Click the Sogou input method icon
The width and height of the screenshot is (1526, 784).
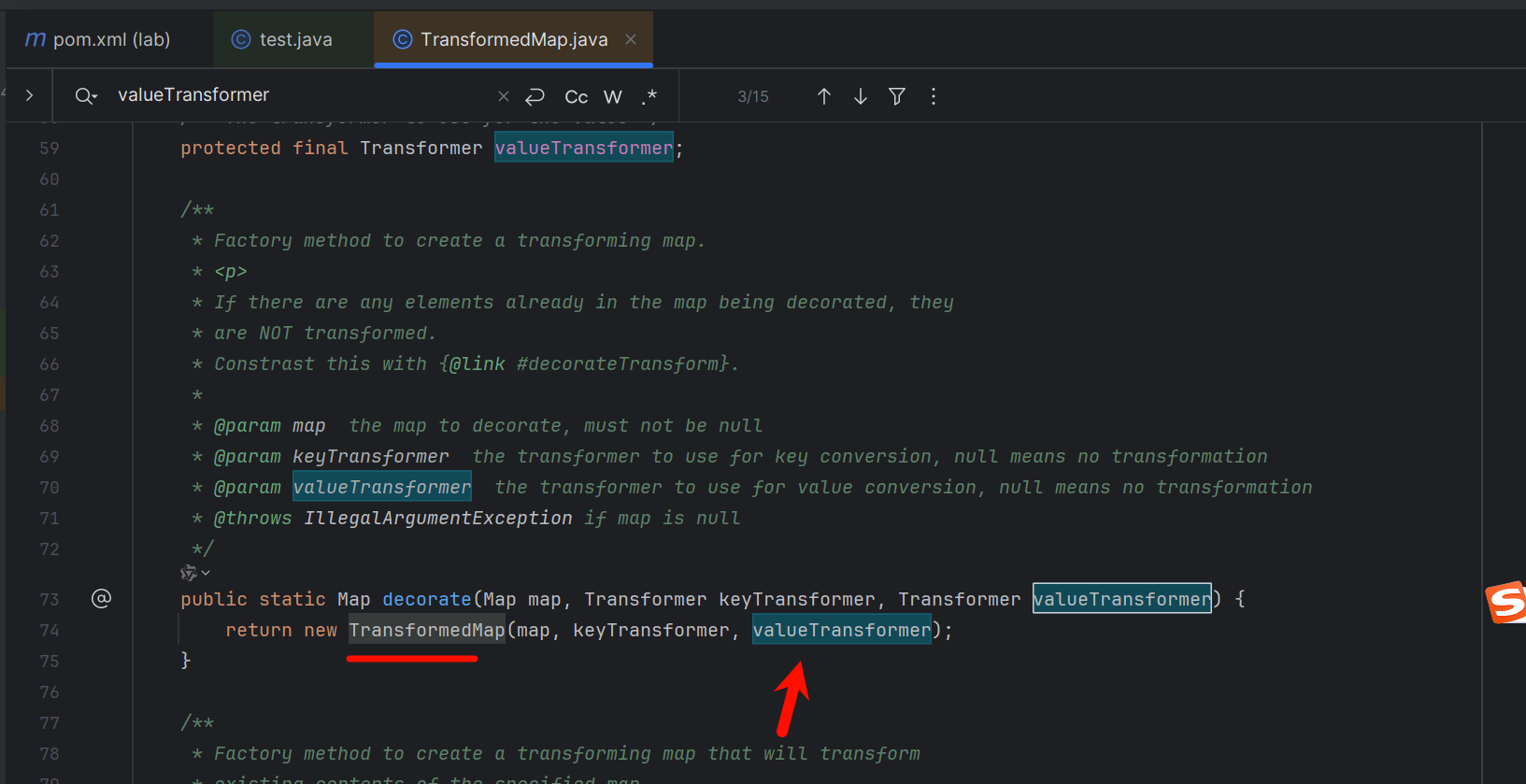pos(1505,602)
